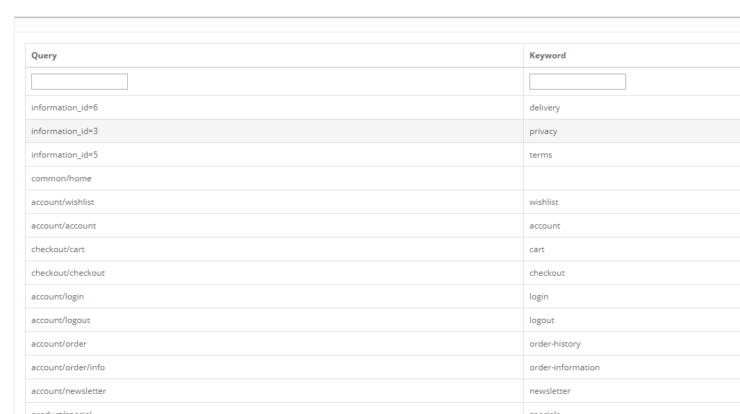Click the newsletter keyword cell

click(x=631, y=391)
